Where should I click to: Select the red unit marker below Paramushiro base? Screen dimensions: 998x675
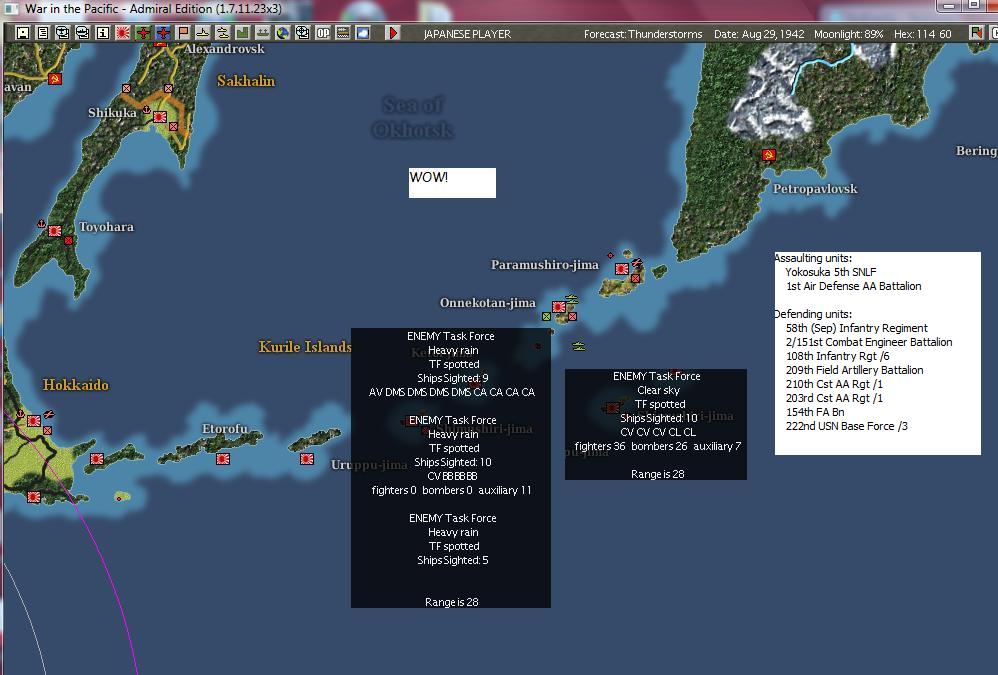click(635, 279)
